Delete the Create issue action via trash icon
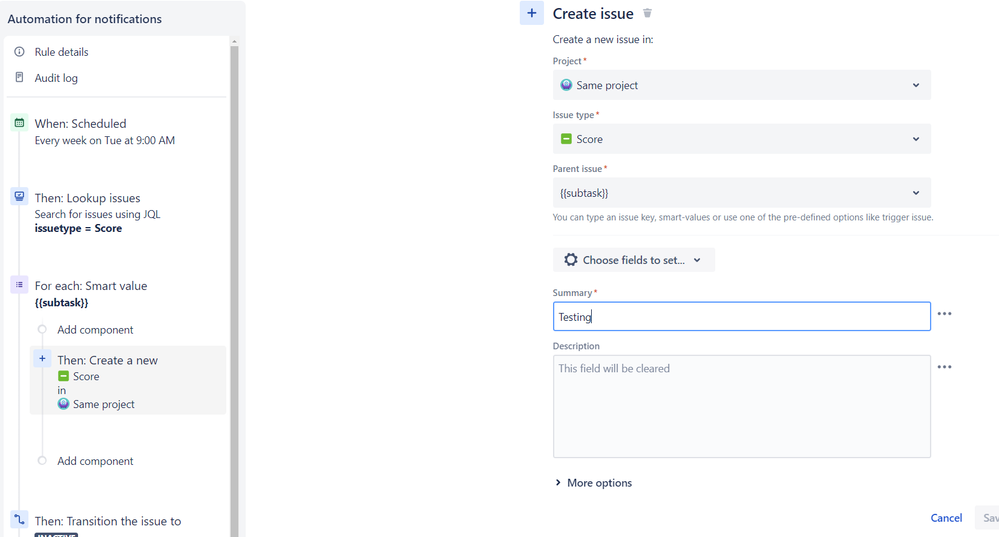999x537 pixels. coord(647,13)
